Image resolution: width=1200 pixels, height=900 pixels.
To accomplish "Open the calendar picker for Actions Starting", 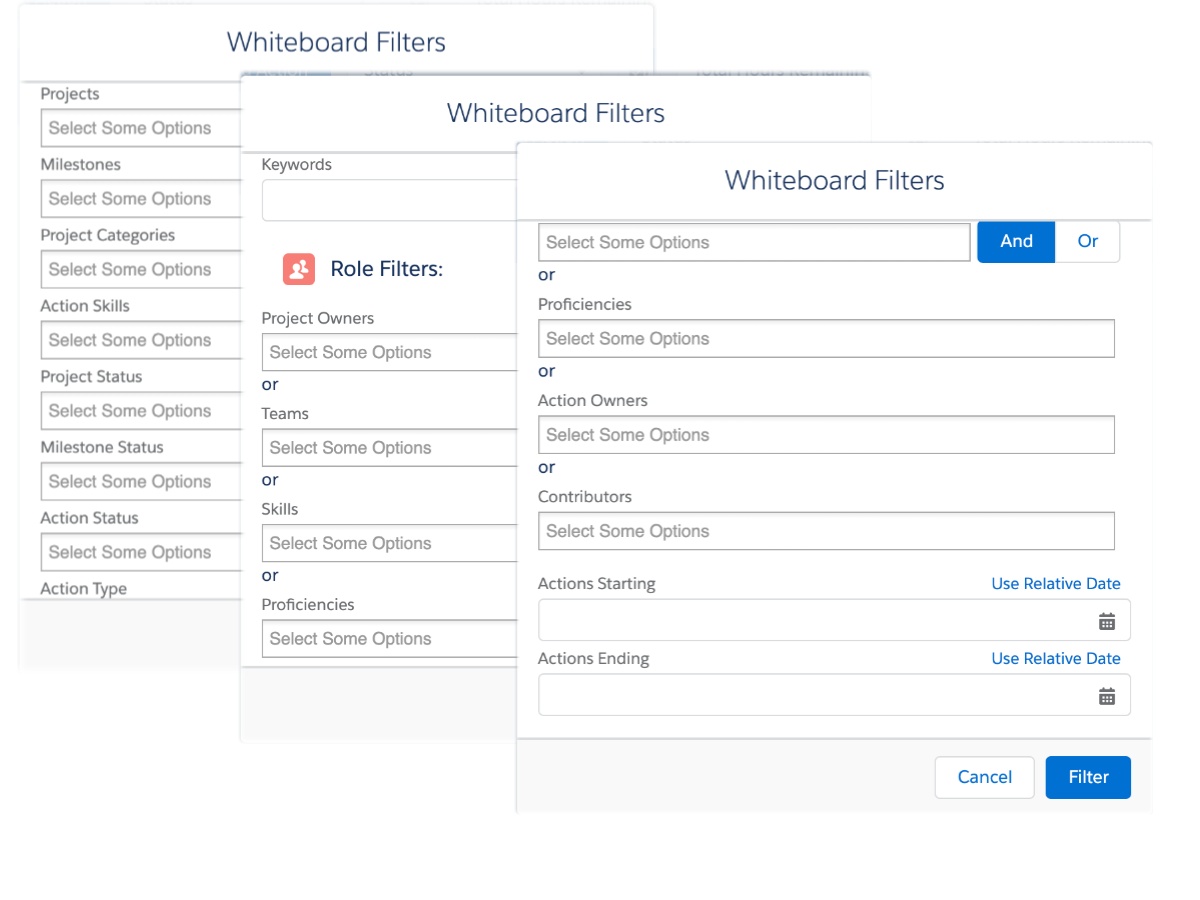I will point(1104,619).
